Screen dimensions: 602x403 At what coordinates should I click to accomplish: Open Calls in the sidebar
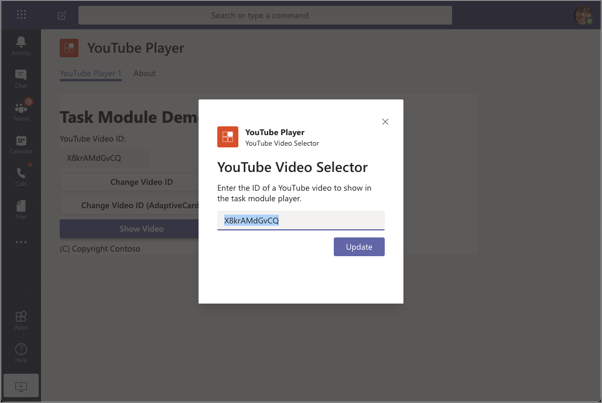point(21,177)
